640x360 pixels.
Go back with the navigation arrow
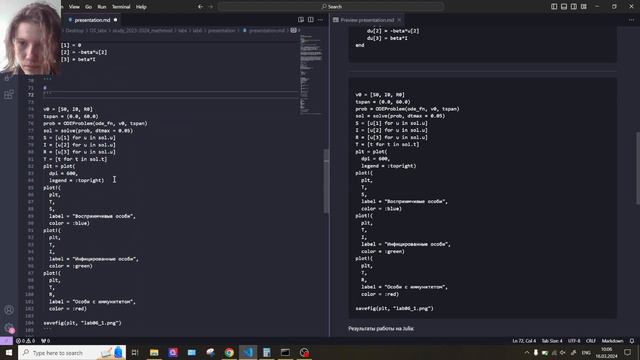coord(200,7)
